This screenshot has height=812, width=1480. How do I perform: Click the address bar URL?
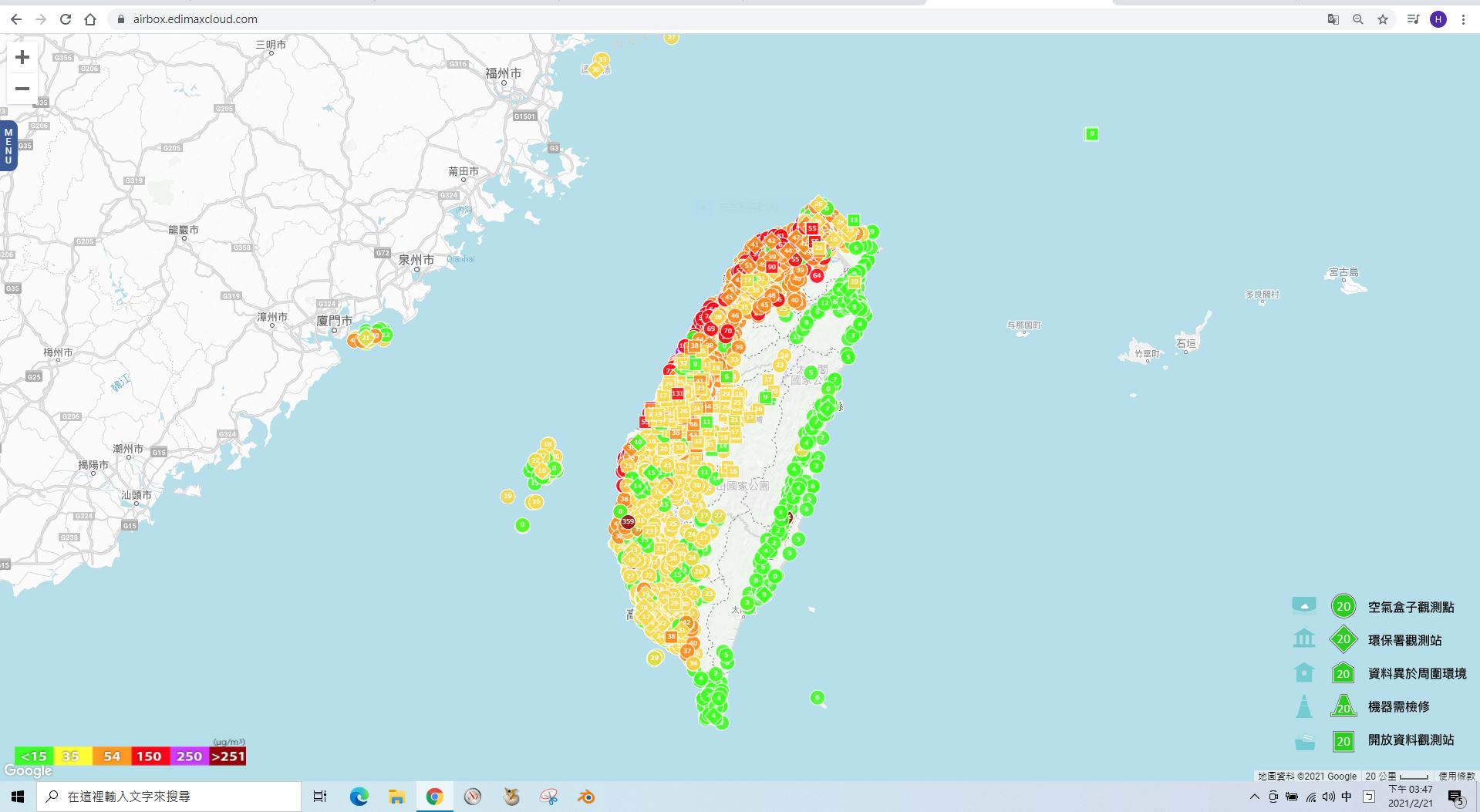click(195, 19)
